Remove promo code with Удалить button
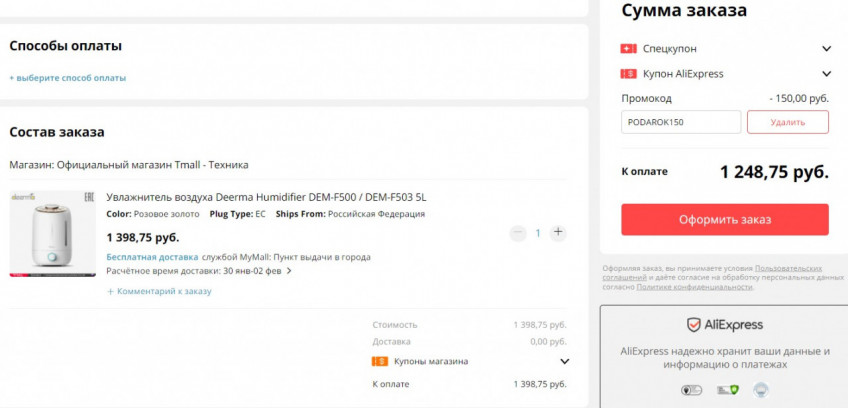 tap(787, 122)
